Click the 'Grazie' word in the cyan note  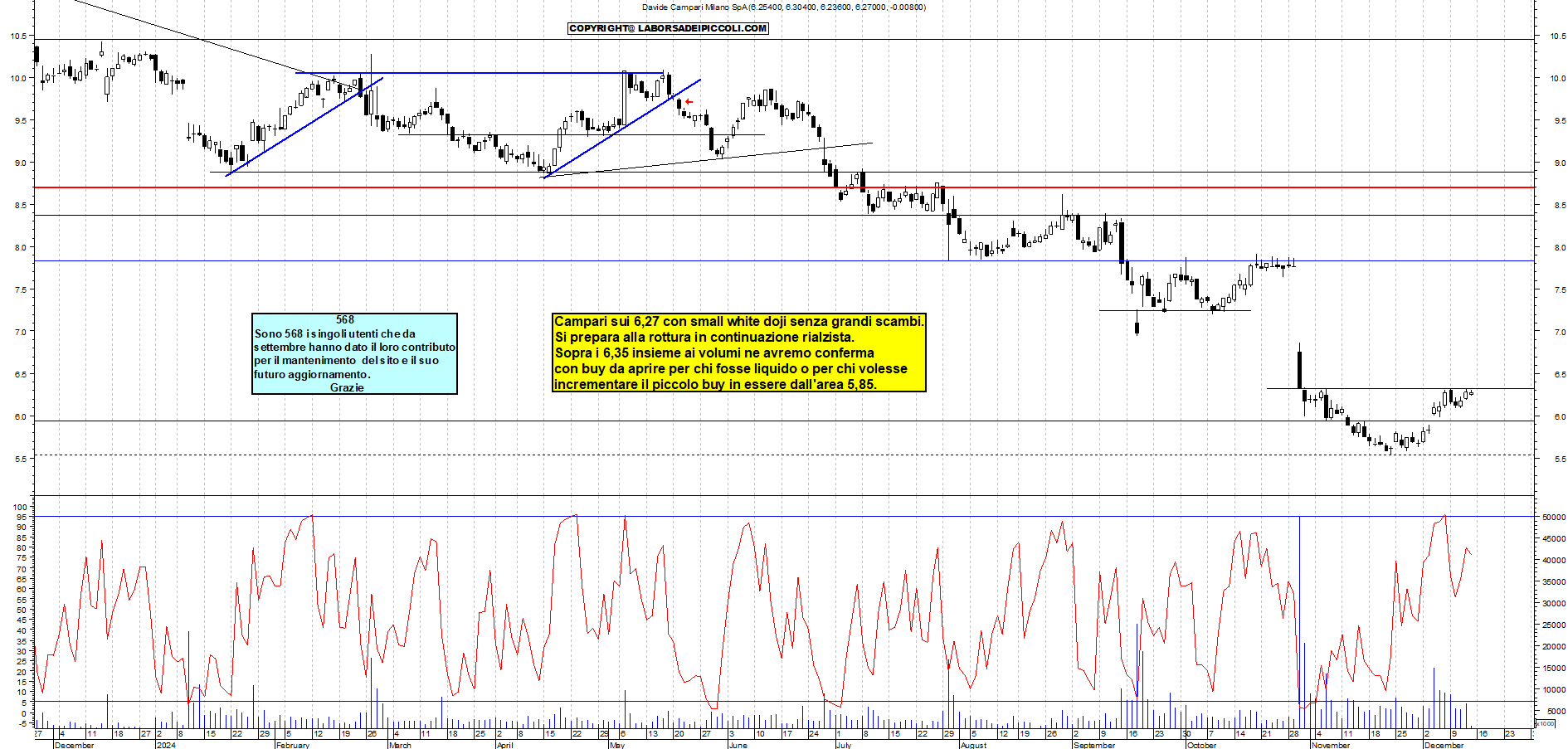[347, 387]
